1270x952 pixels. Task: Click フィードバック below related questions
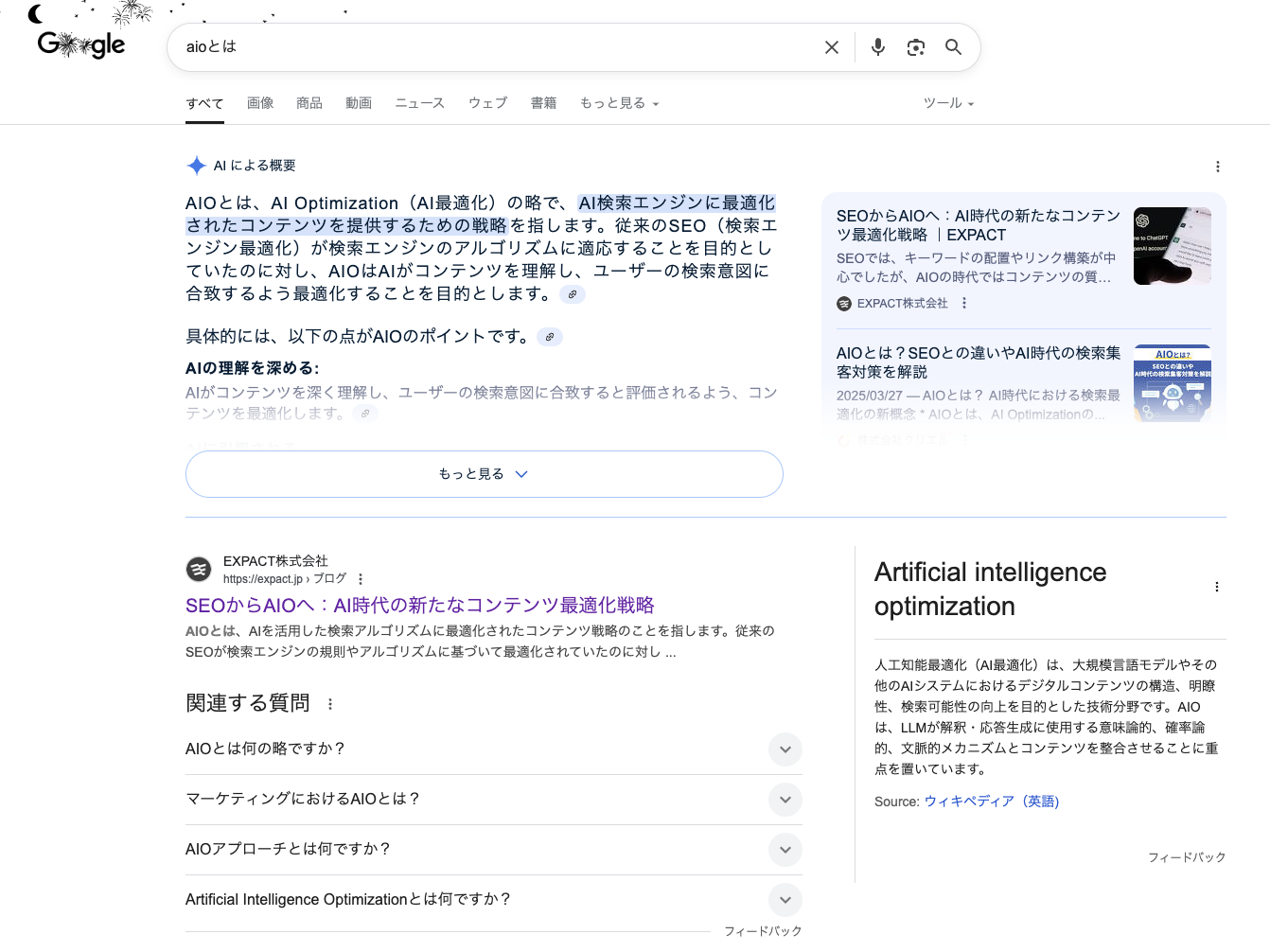[763, 932]
